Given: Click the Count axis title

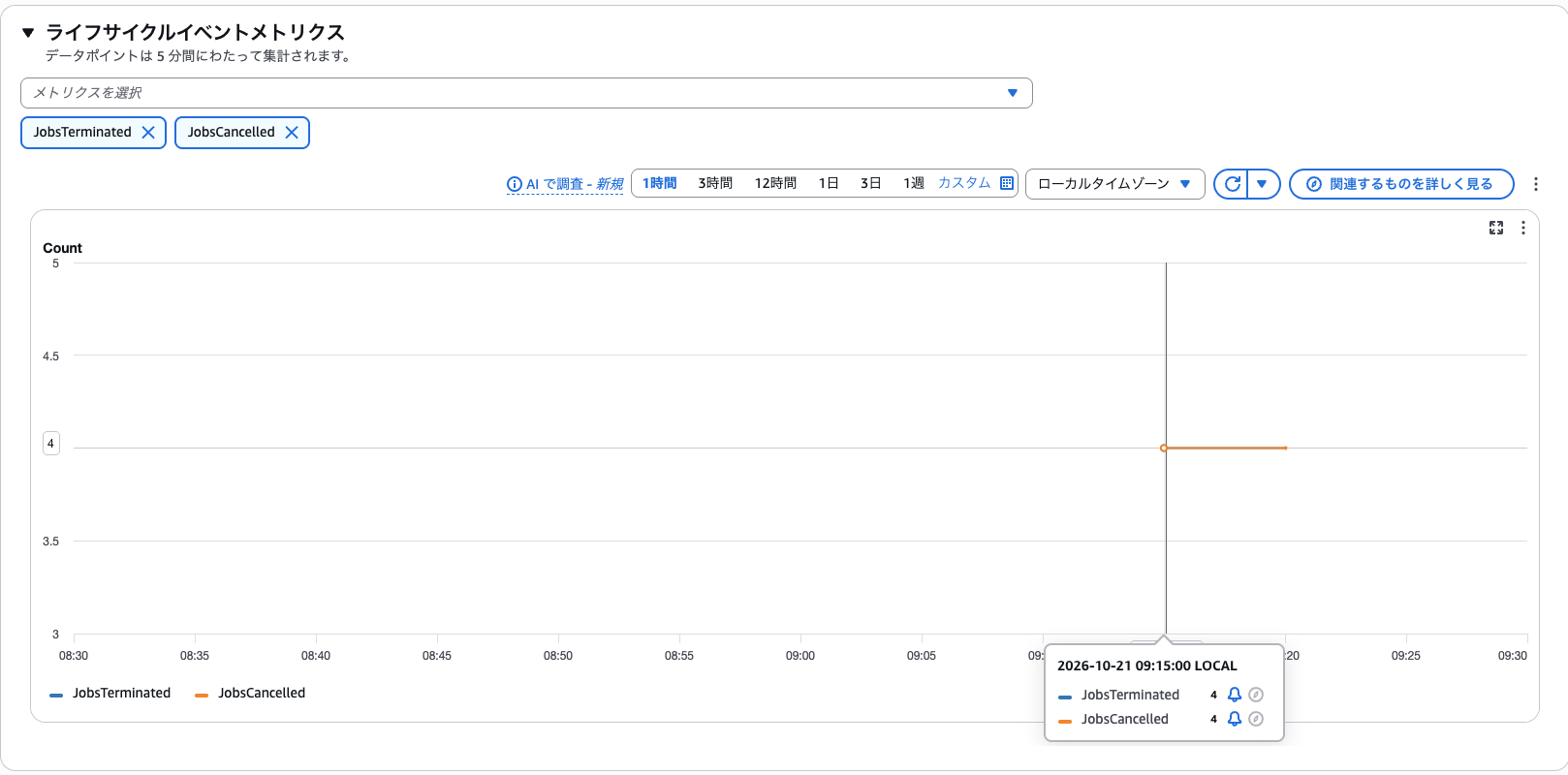Looking at the screenshot, I should 63,248.
